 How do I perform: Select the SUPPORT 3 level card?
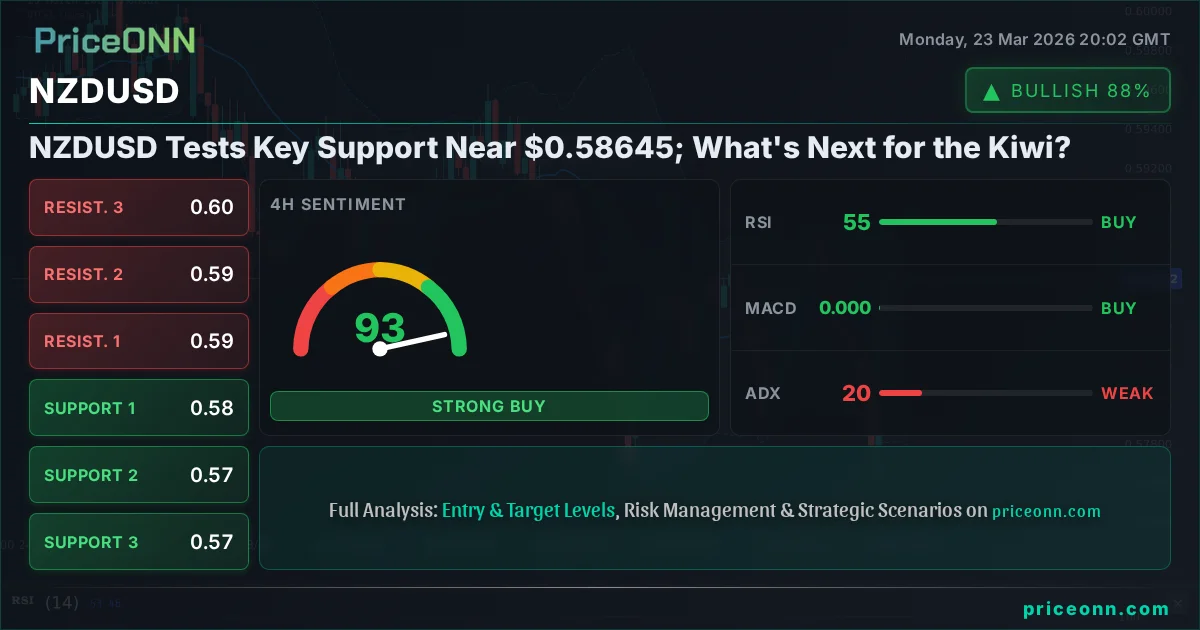139,542
